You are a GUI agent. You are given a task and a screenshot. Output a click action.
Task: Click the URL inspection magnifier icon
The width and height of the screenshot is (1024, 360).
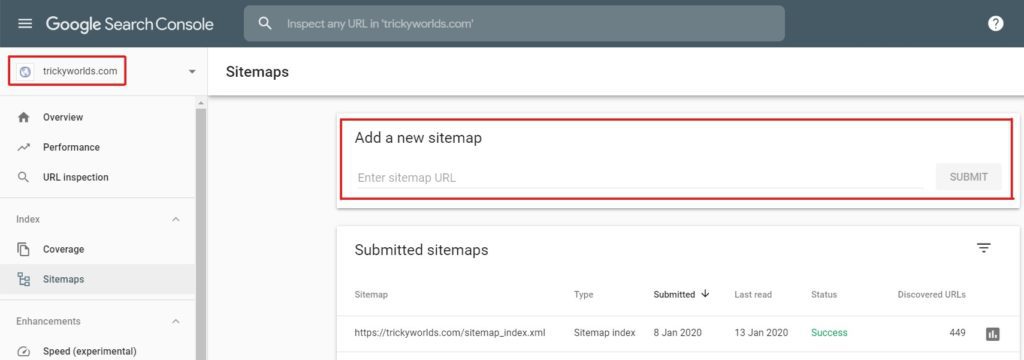pyautogui.click(x=24, y=178)
